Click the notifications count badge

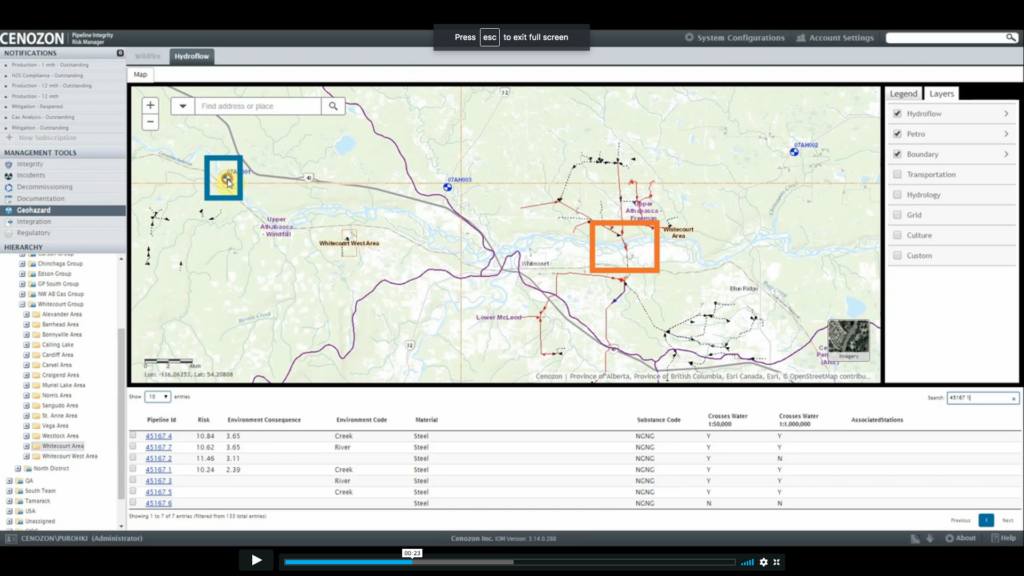(x=120, y=53)
